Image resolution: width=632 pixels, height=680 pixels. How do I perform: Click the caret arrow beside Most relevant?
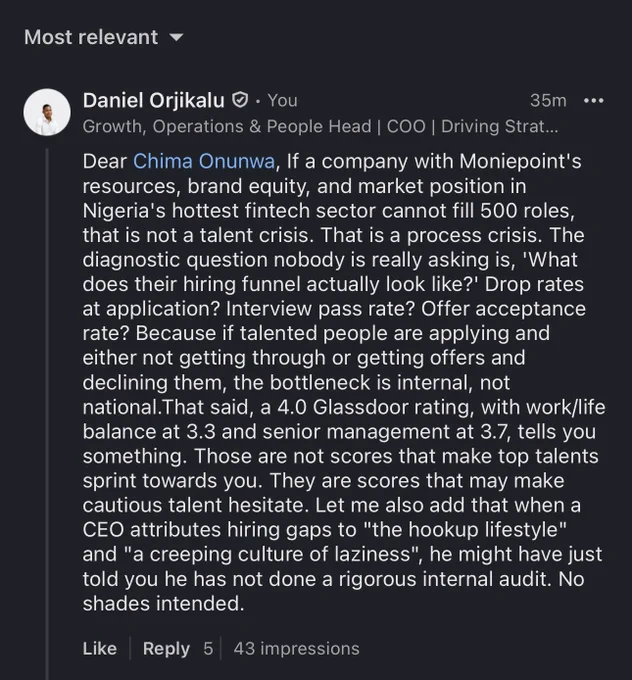[x=176, y=38]
